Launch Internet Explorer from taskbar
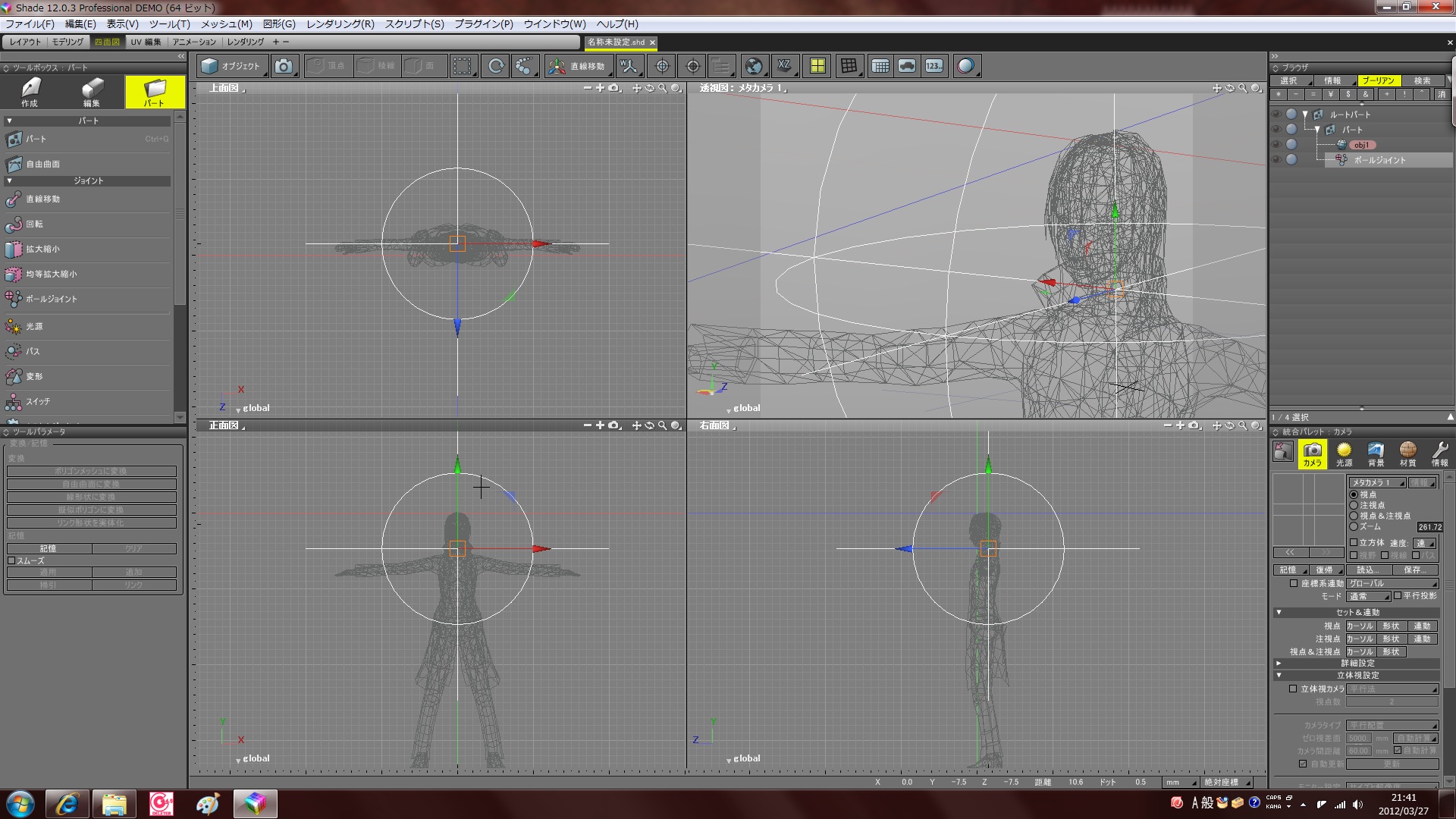The height and width of the screenshot is (819, 1456). pos(67,803)
